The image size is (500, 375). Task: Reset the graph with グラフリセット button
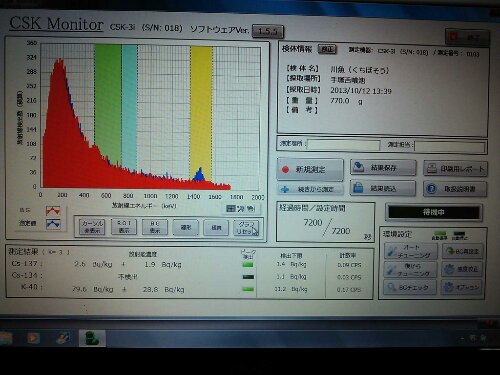coord(246,228)
